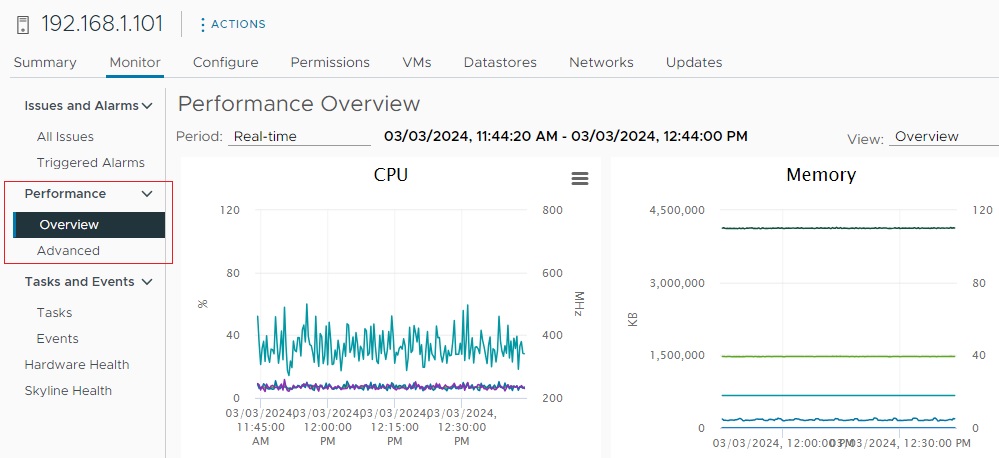
Task: Open the View Overview dropdown
Action: tap(942, 137)
